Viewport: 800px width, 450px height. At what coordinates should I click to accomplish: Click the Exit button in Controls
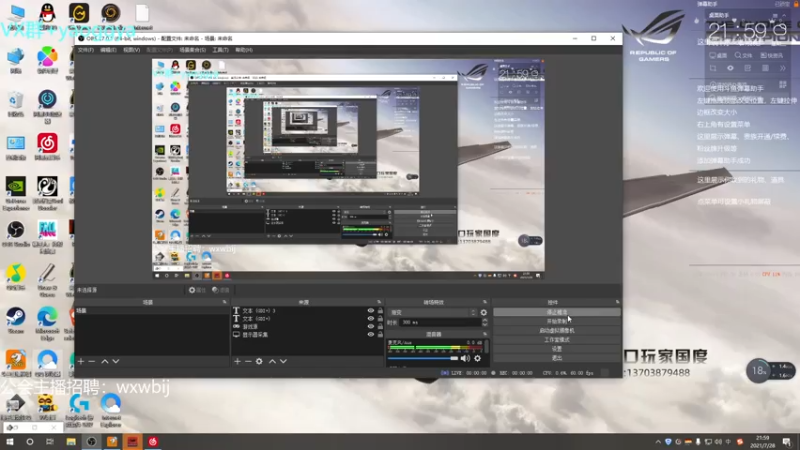pyautogui.click(x=557, y=358)
